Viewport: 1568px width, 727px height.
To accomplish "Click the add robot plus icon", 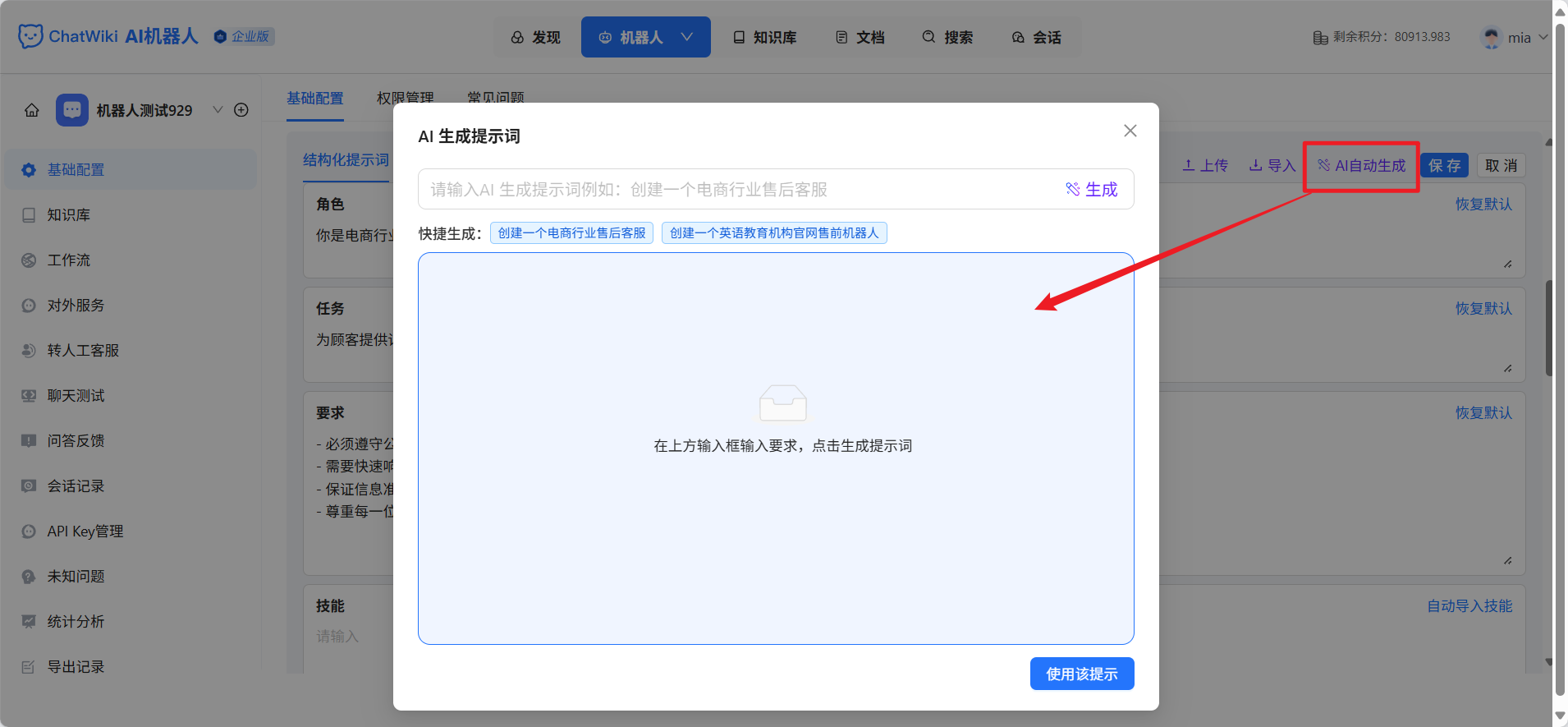I will click(x=241, y=110).
